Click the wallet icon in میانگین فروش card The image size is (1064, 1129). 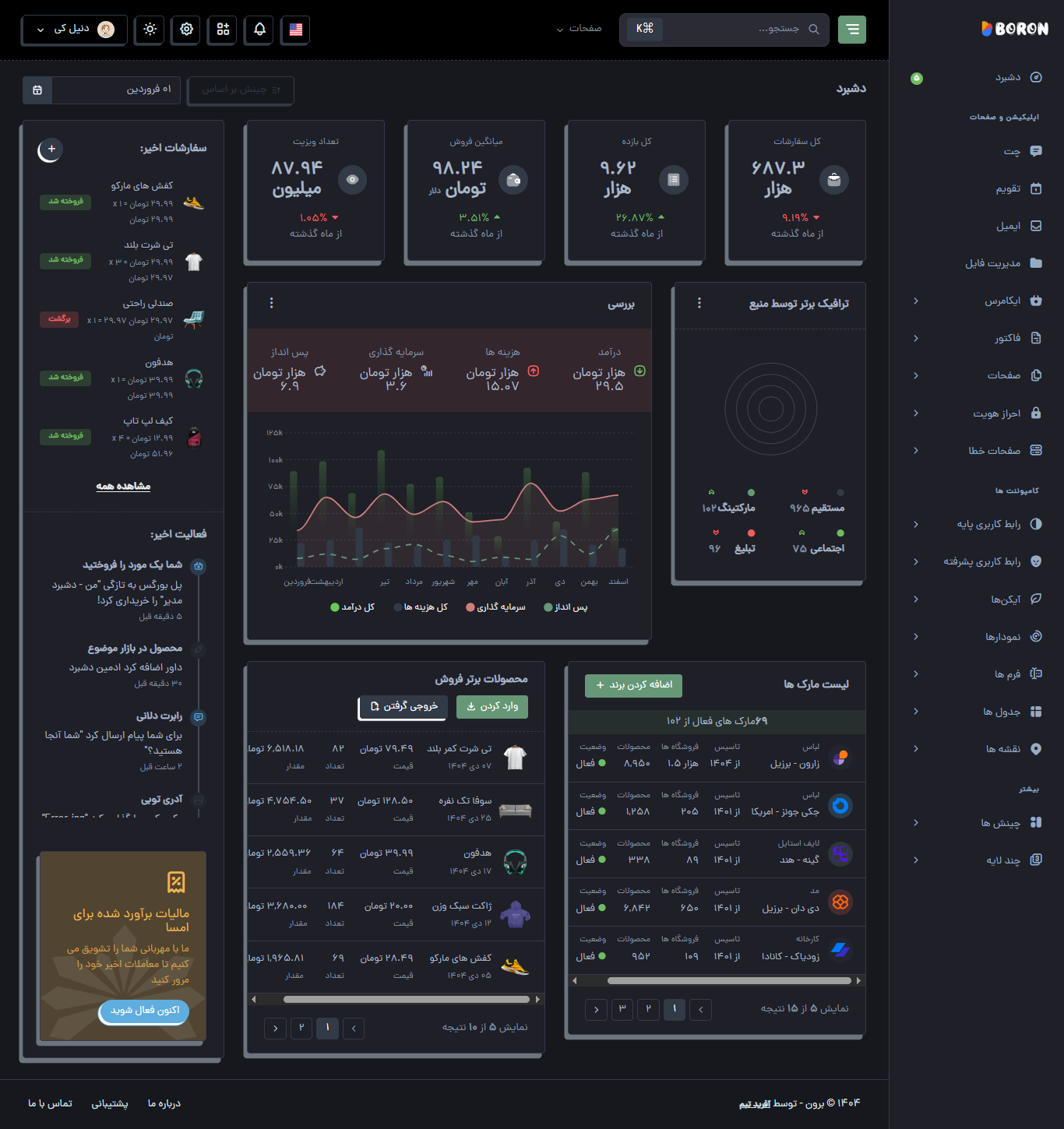[x=513, y=180]
